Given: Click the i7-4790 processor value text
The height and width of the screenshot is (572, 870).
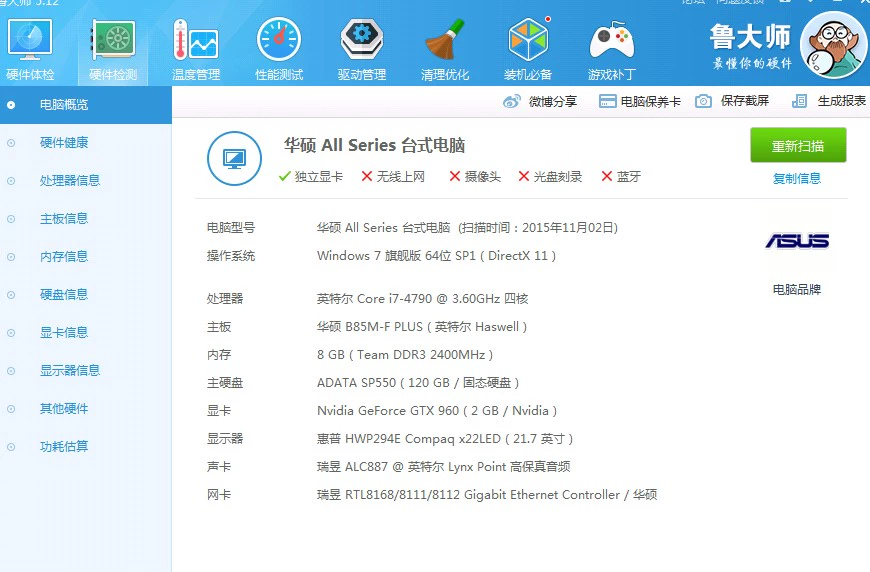Looking at the screenshot, I should [x=422, y=299].
